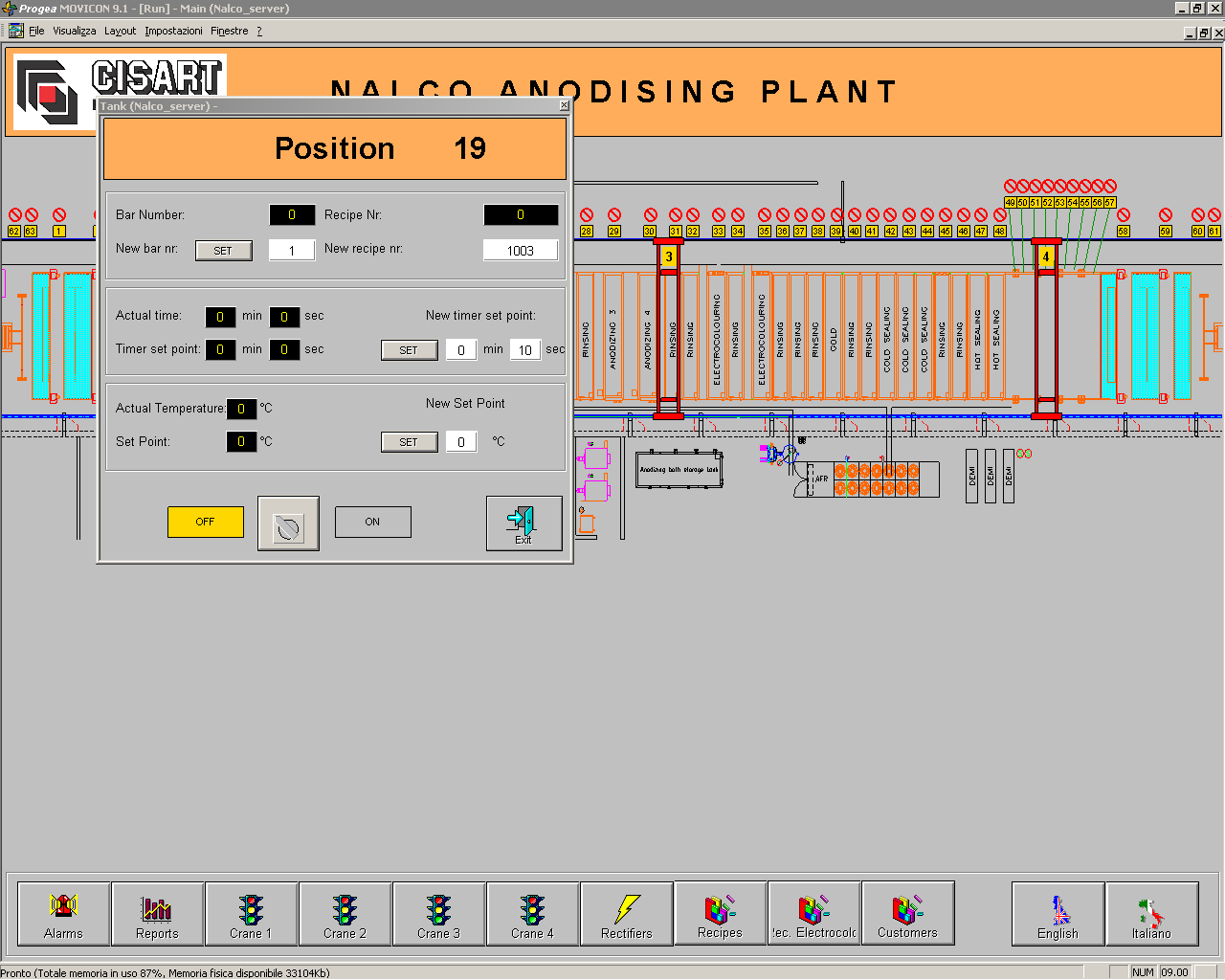Open the Recipes page

pyautogui.click(x=720, y=914)
